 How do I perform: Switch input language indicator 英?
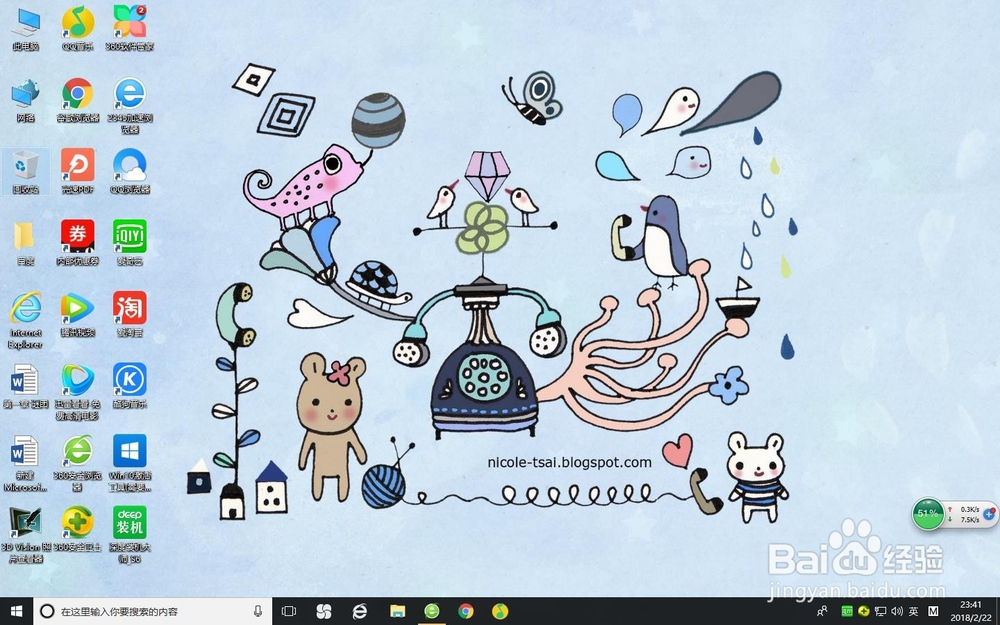(914, 611)
